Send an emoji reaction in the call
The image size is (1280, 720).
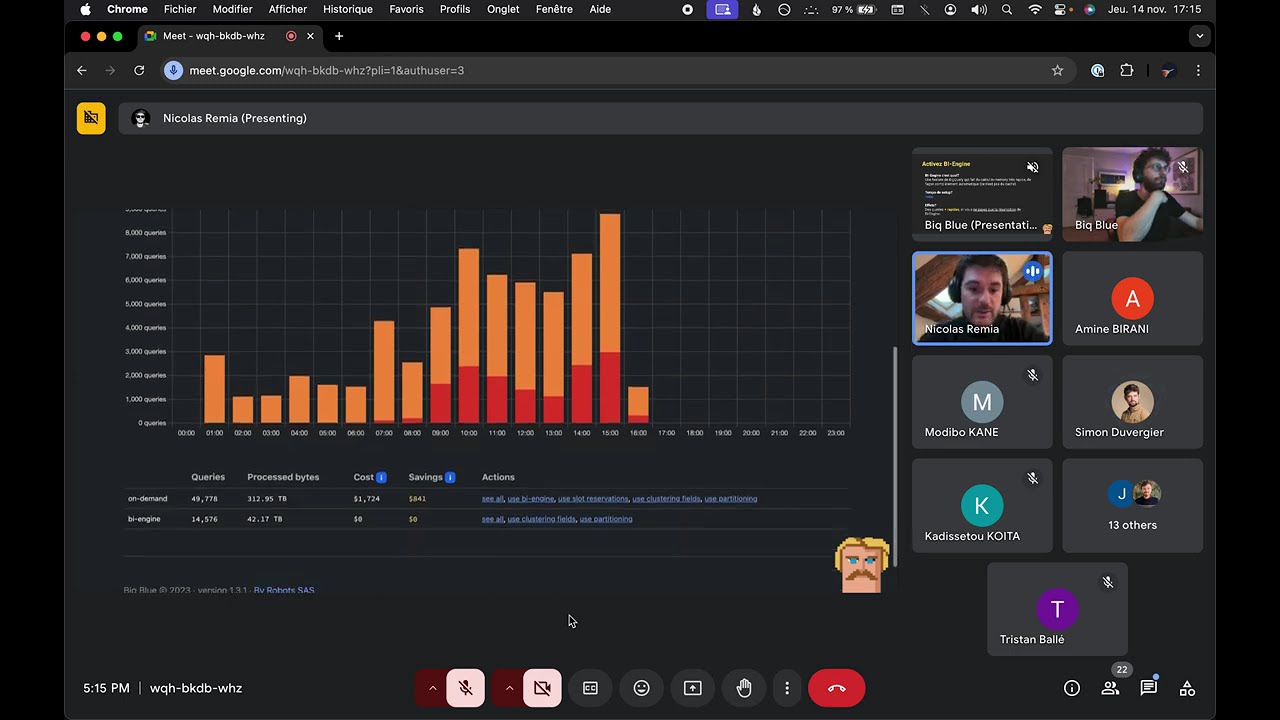pyautogui.click(x=641, y=688)
